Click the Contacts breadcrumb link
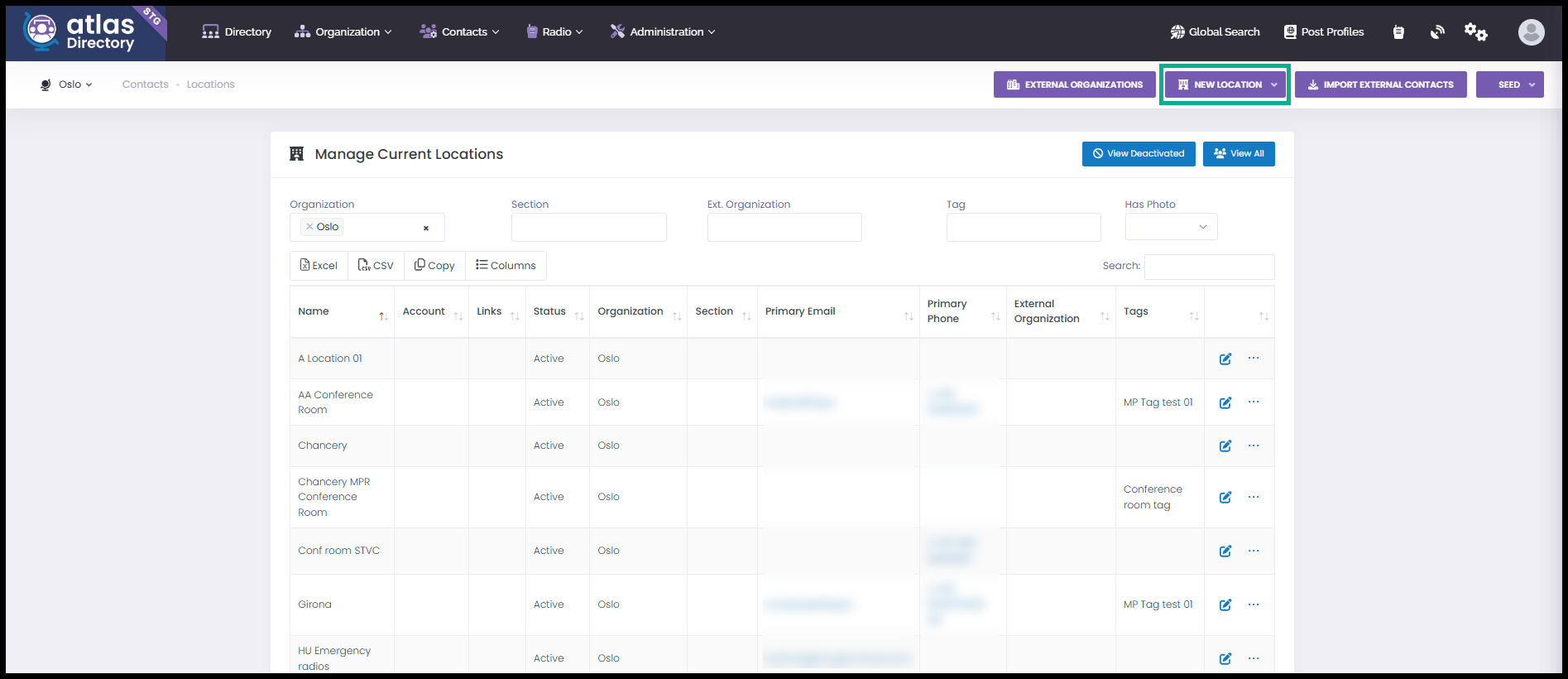This screenshot has width=1568, height=679. [146, 84]
